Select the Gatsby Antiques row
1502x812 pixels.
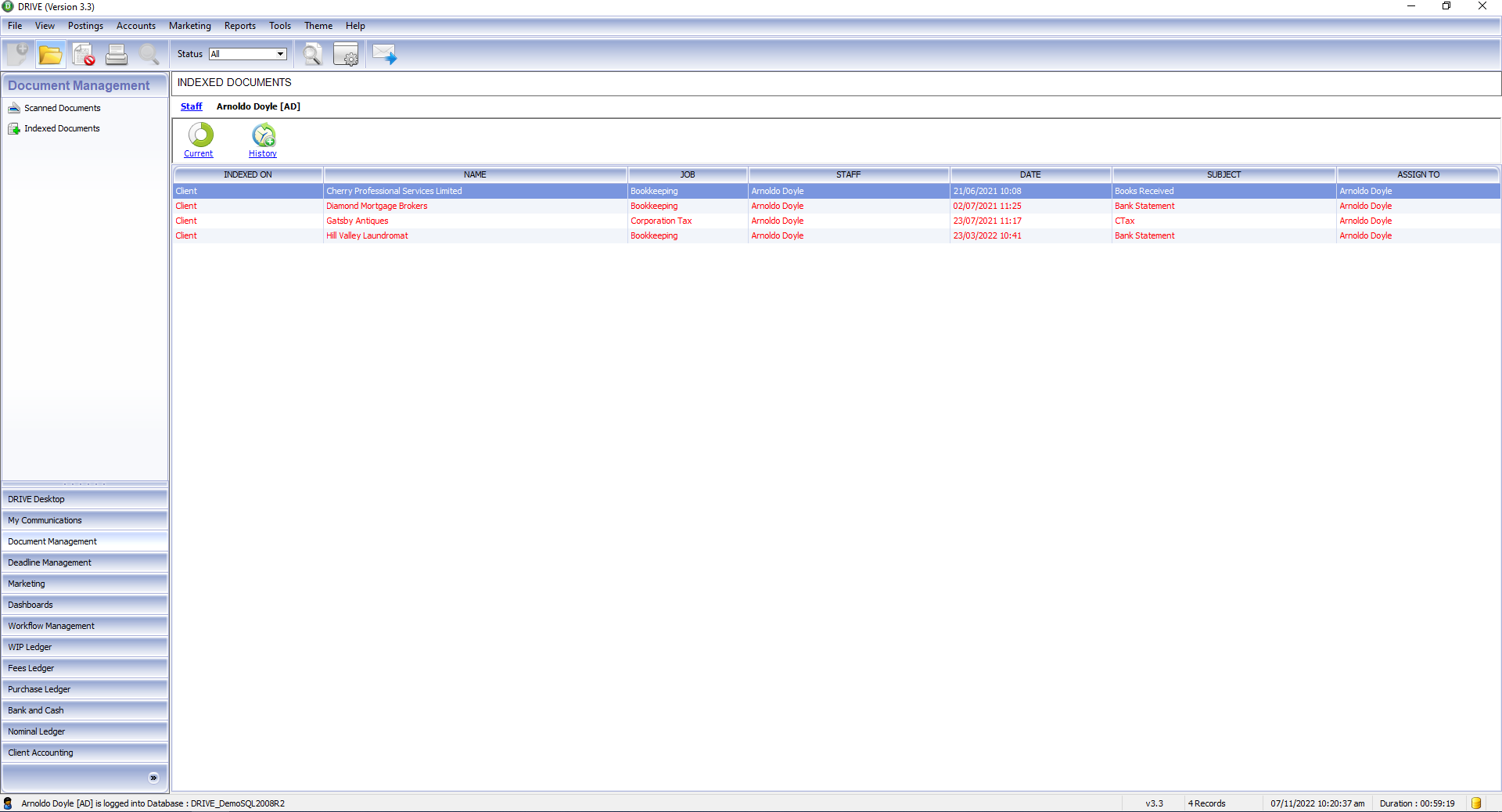[836, 221]
